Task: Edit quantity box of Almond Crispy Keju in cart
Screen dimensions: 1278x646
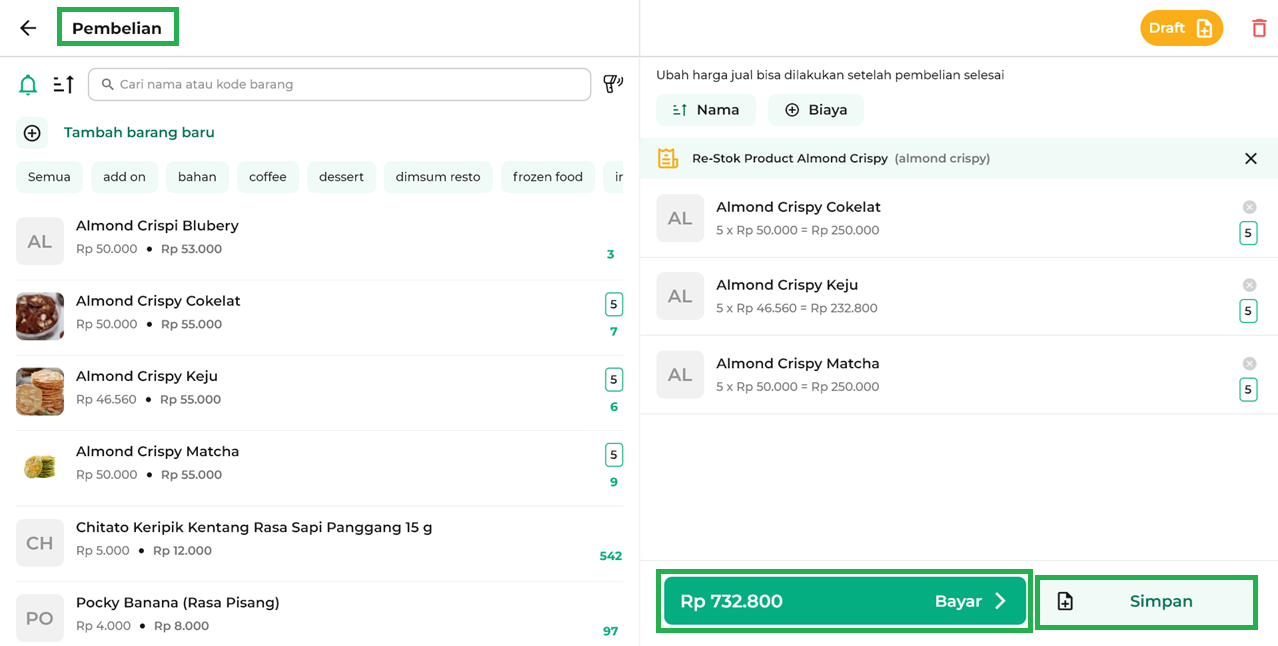Action: click(x=1248, y=311)
